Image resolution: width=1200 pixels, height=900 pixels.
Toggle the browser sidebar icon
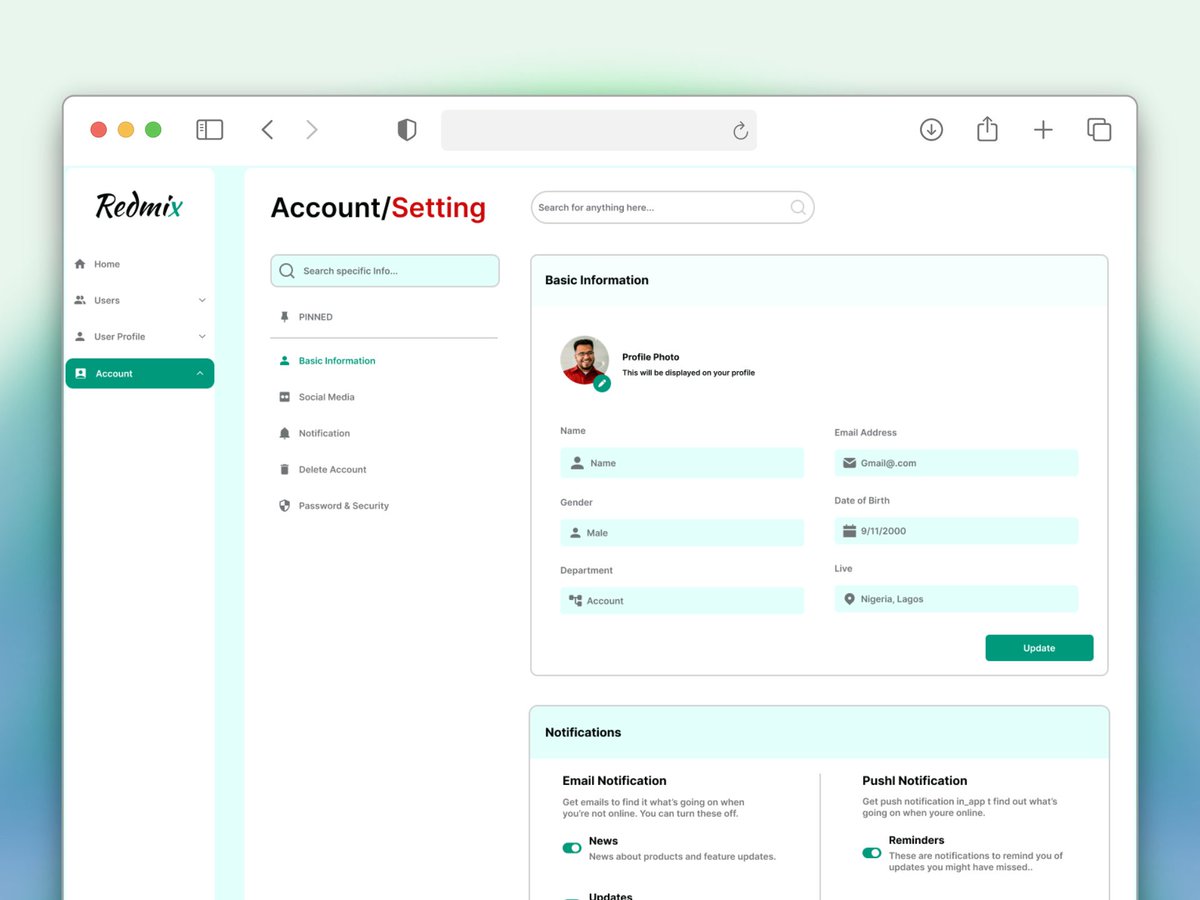coord(209,130)
